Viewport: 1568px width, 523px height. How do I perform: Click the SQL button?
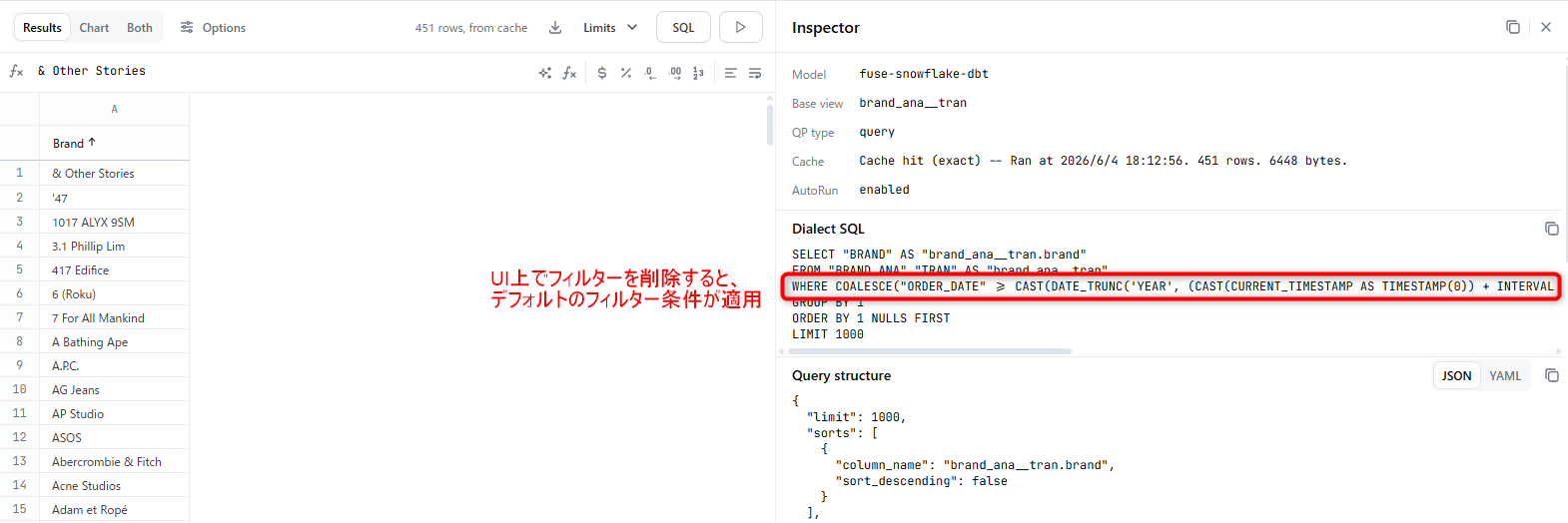(683, 28)
